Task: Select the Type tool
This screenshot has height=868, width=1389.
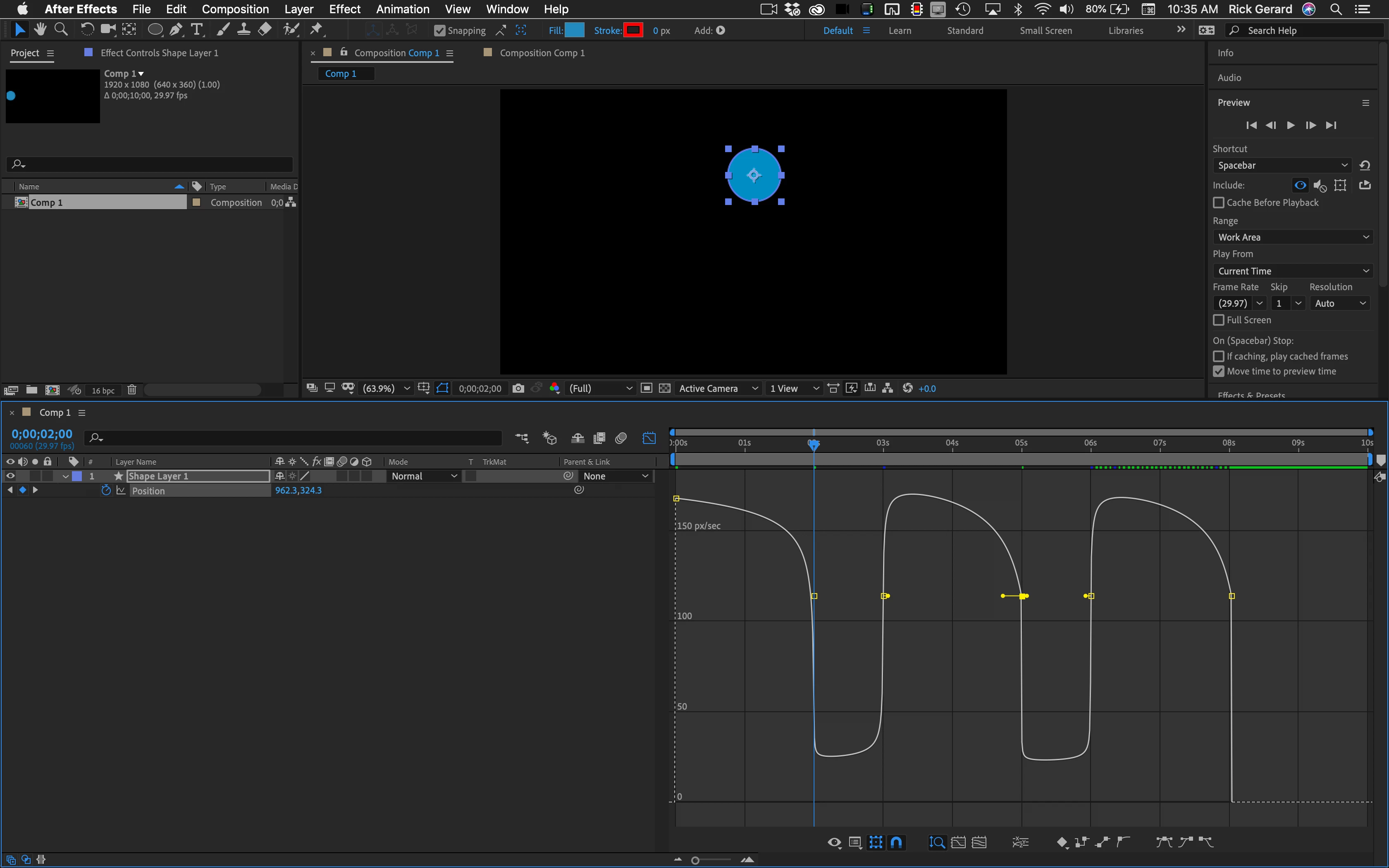Action: [197, 29]
